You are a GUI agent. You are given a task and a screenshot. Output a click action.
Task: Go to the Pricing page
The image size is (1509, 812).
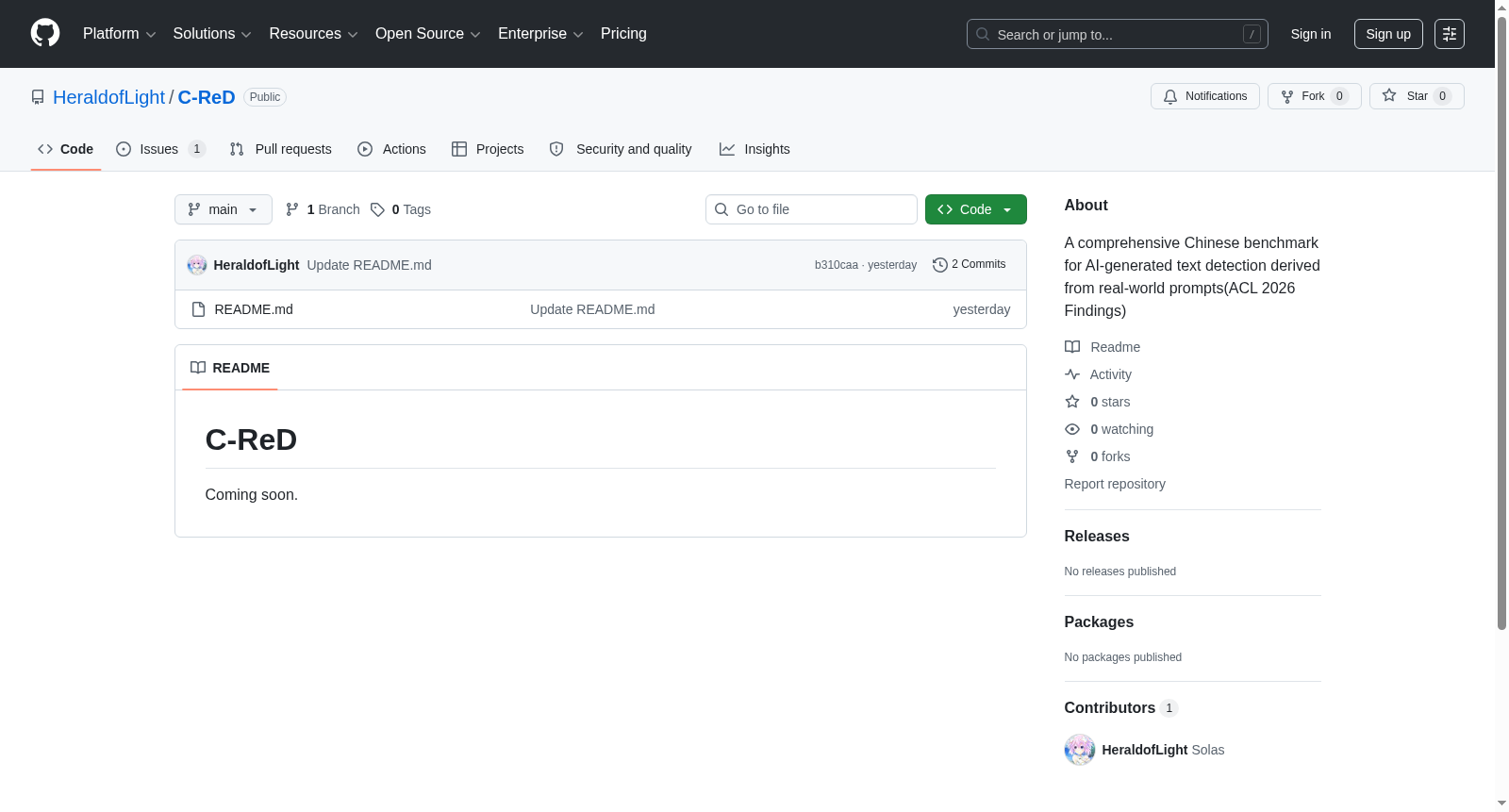[623, 34]
